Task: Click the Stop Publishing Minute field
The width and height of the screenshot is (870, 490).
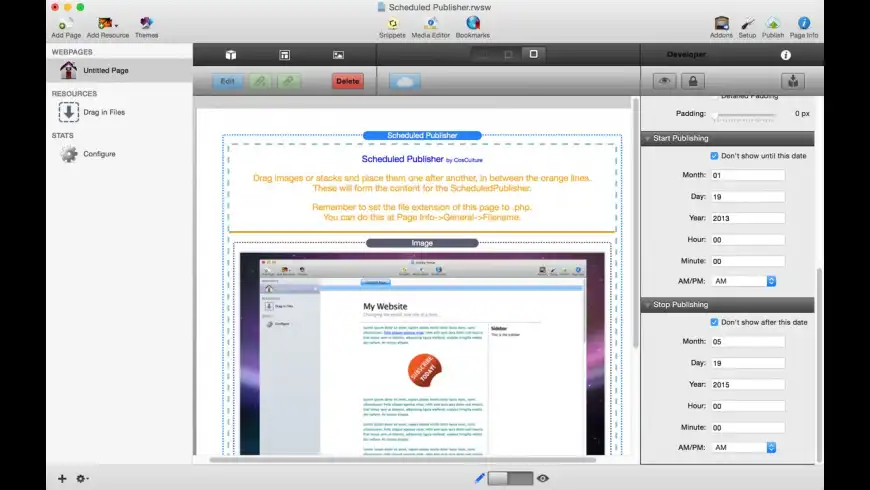Action: (748, 428)
